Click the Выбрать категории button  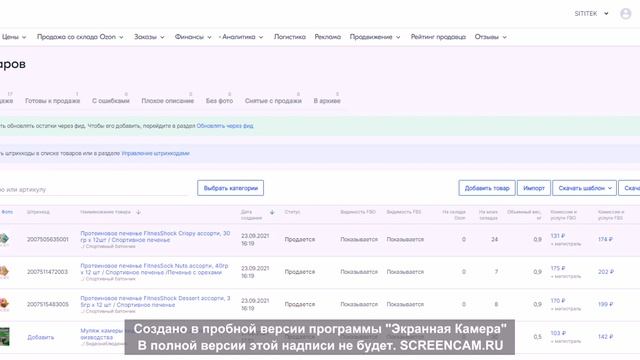[230, 188]
